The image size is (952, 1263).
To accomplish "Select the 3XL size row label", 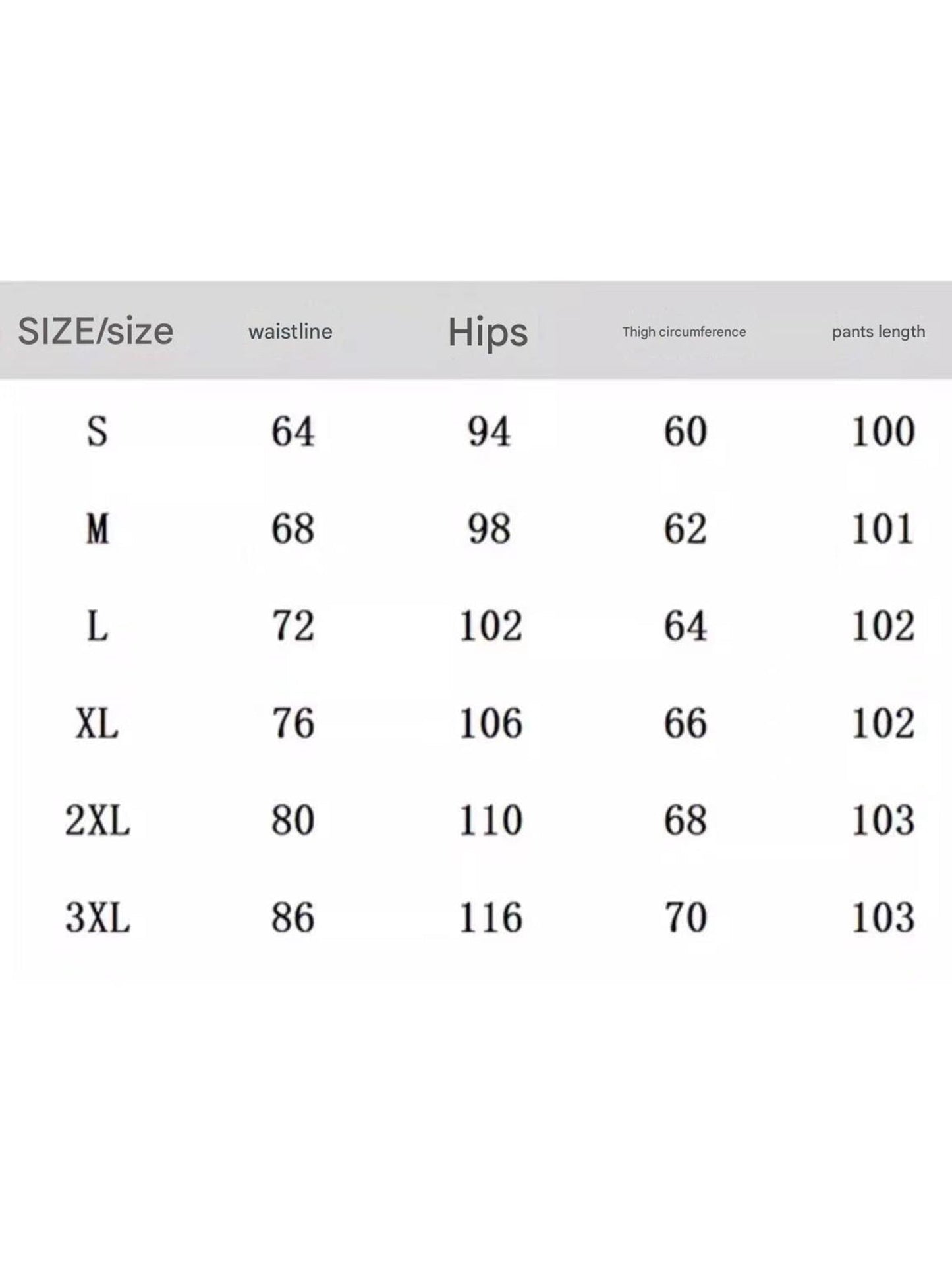I will tap(98, 918).
